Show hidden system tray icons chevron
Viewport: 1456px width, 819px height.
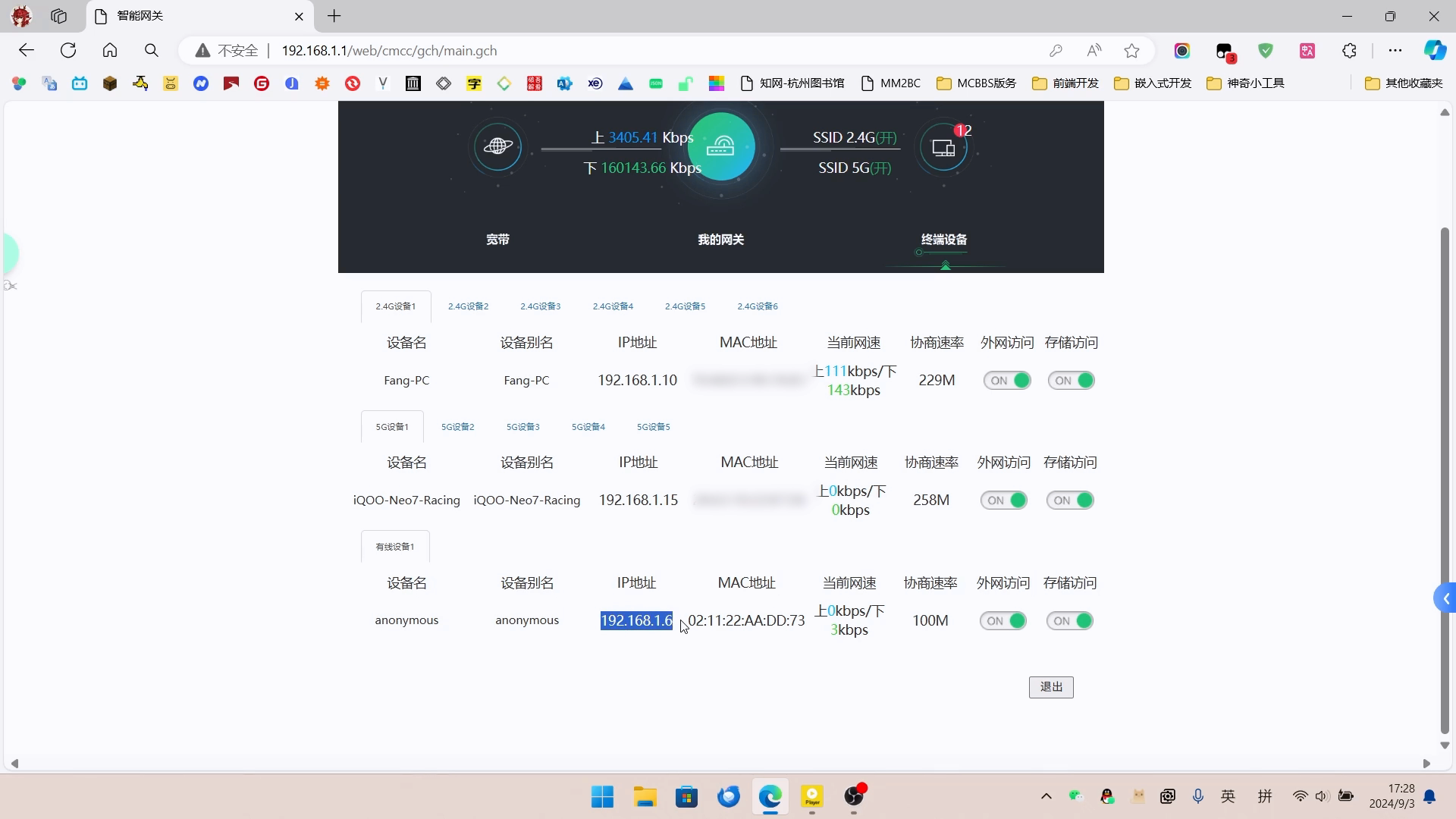click(x=1046, y=796)
